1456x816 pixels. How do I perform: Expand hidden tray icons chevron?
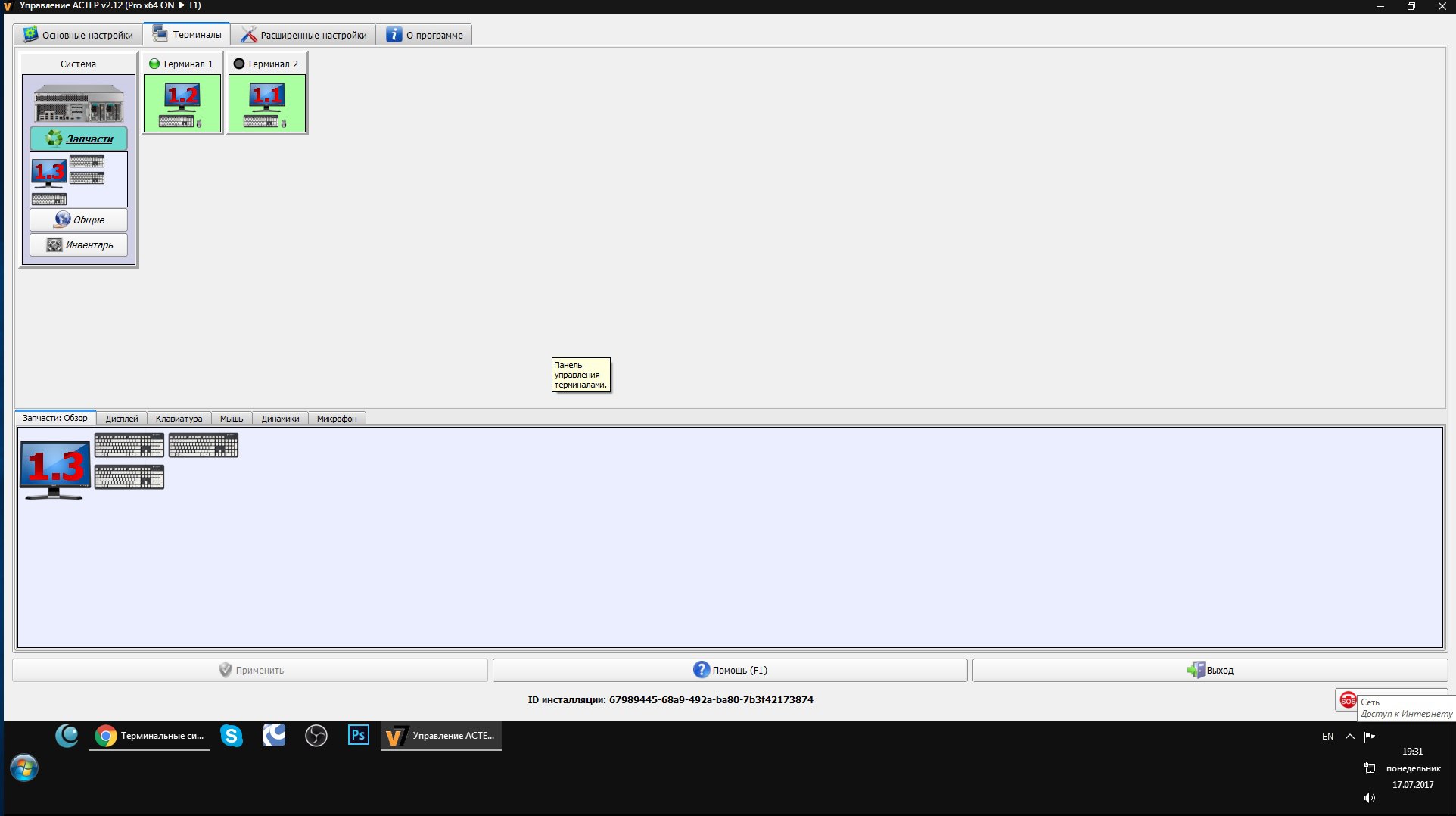(1349, 736)
